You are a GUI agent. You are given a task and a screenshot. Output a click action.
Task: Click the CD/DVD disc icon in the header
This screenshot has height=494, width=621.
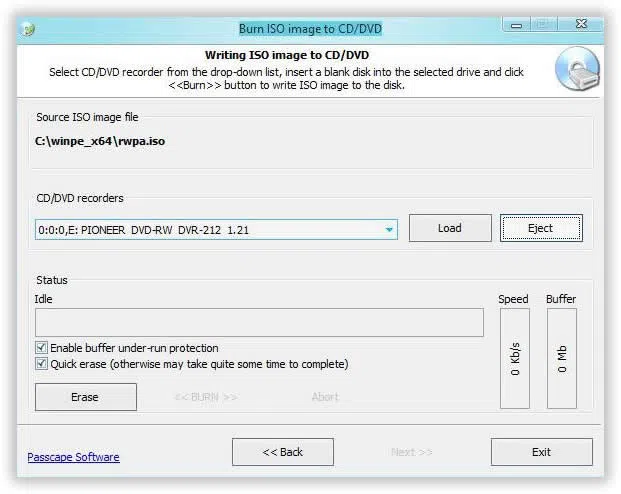click(x=577, y=69)
